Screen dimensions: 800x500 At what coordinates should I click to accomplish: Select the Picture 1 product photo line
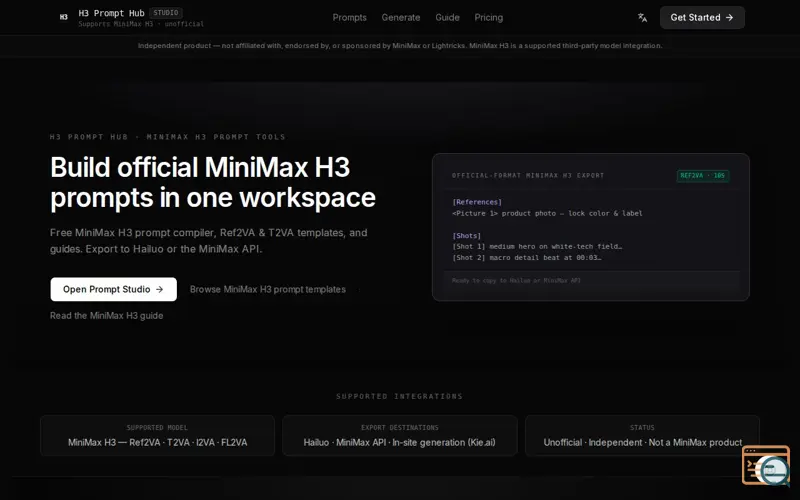point(547,213)
